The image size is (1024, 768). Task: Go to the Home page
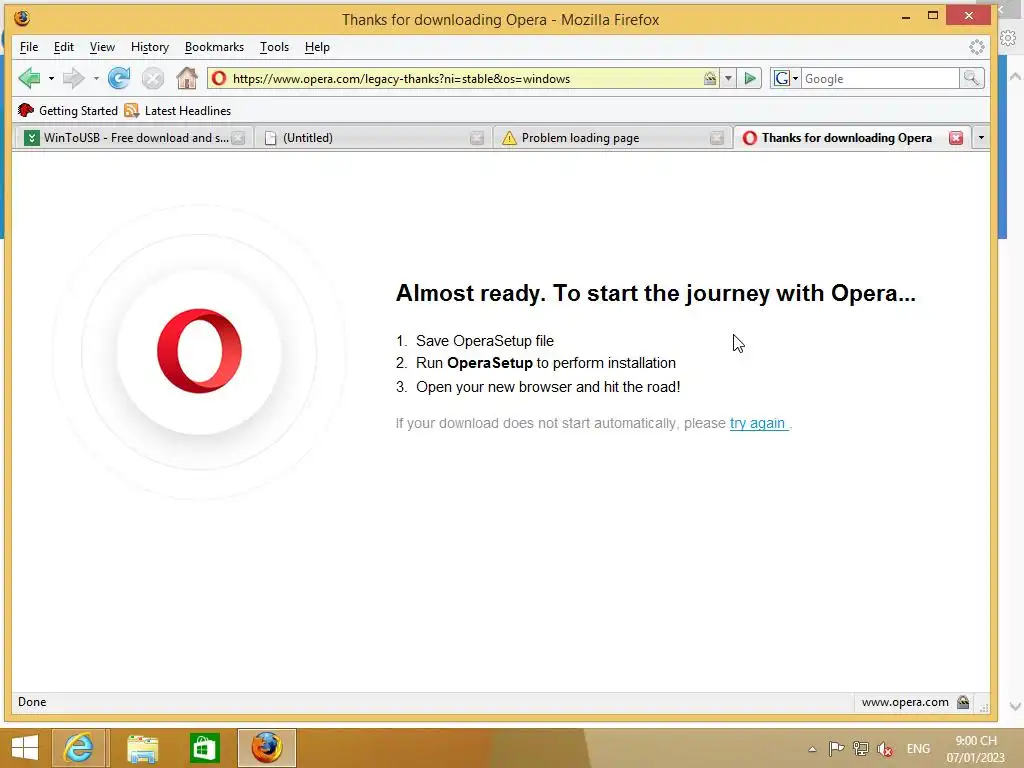pos(187,78)
